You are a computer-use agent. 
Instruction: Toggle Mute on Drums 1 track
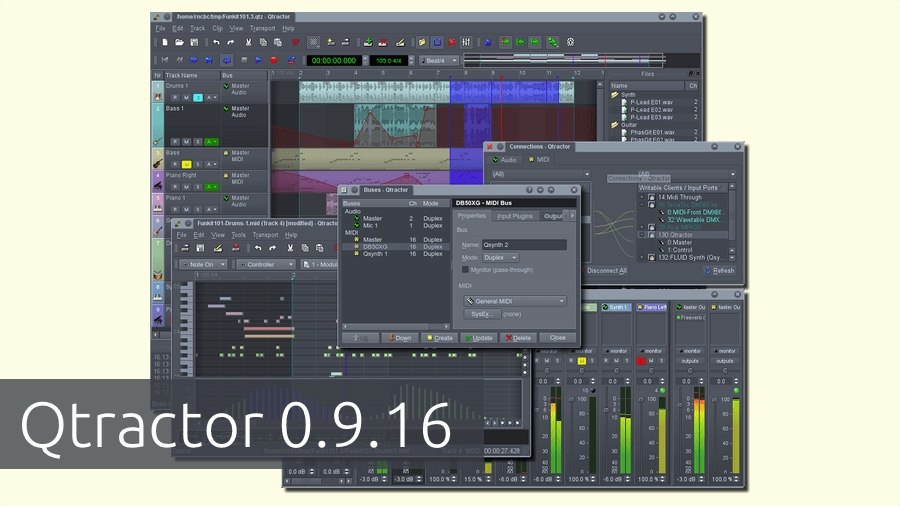[x=187, y=98]
